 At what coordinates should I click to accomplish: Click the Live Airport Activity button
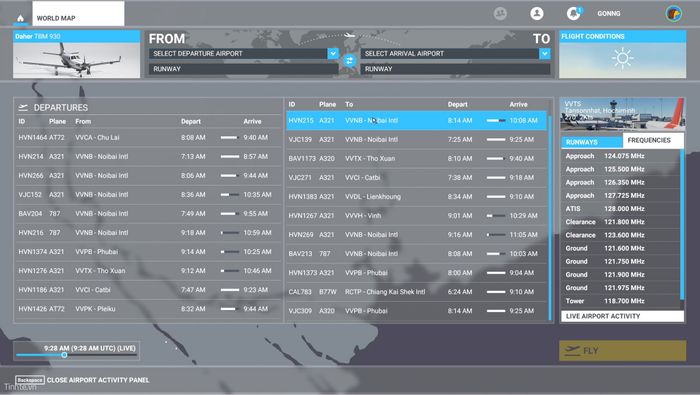click(622, 316)
